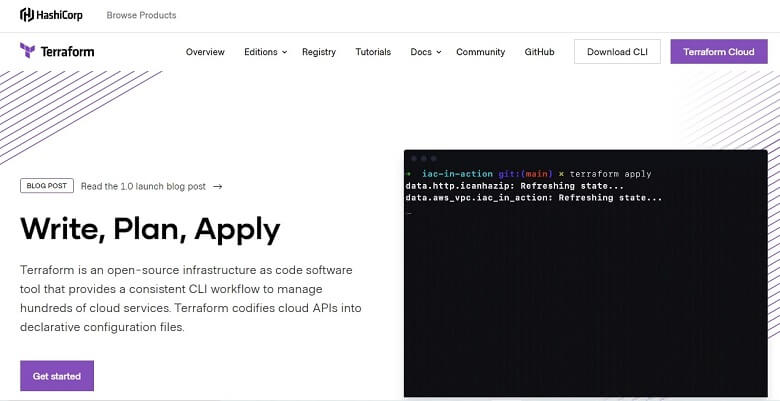
Task: Click the Terraform Cloud button
Action: pyautogui.click(x=719, y=52)
